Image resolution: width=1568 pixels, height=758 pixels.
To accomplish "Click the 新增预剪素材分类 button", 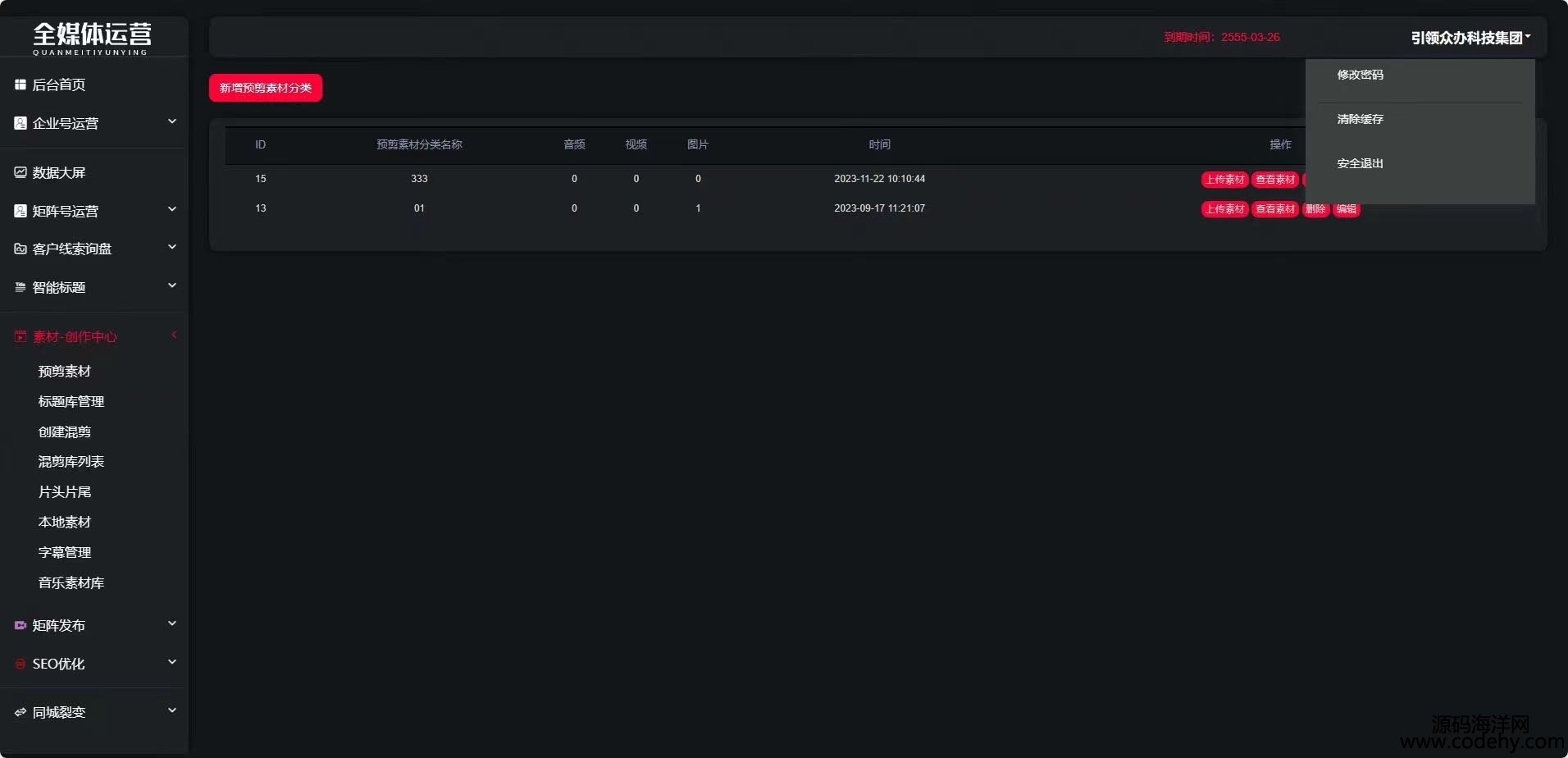I will tap(266, 88).
